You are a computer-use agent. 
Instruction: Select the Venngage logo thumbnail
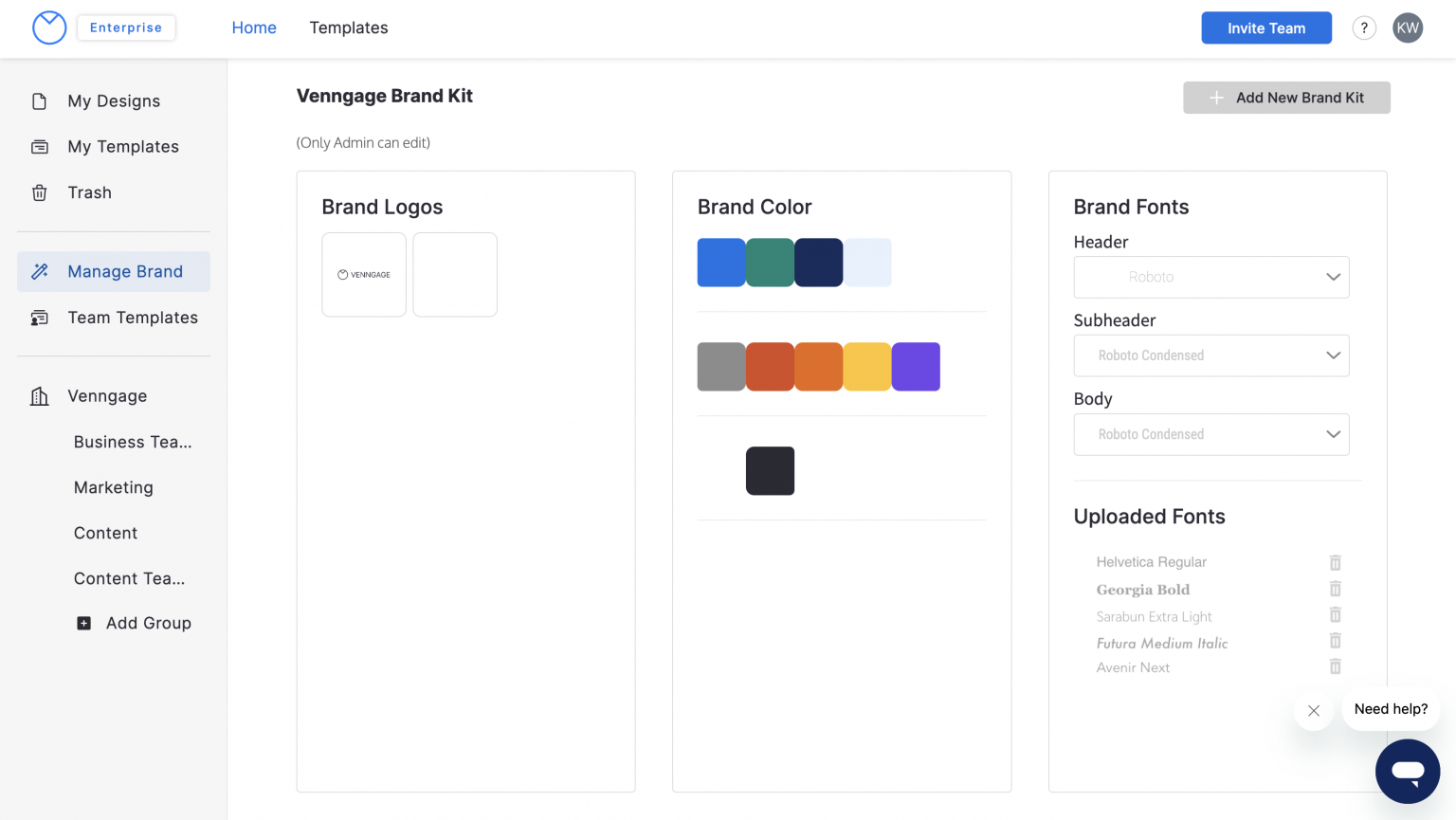coord(364,275)
